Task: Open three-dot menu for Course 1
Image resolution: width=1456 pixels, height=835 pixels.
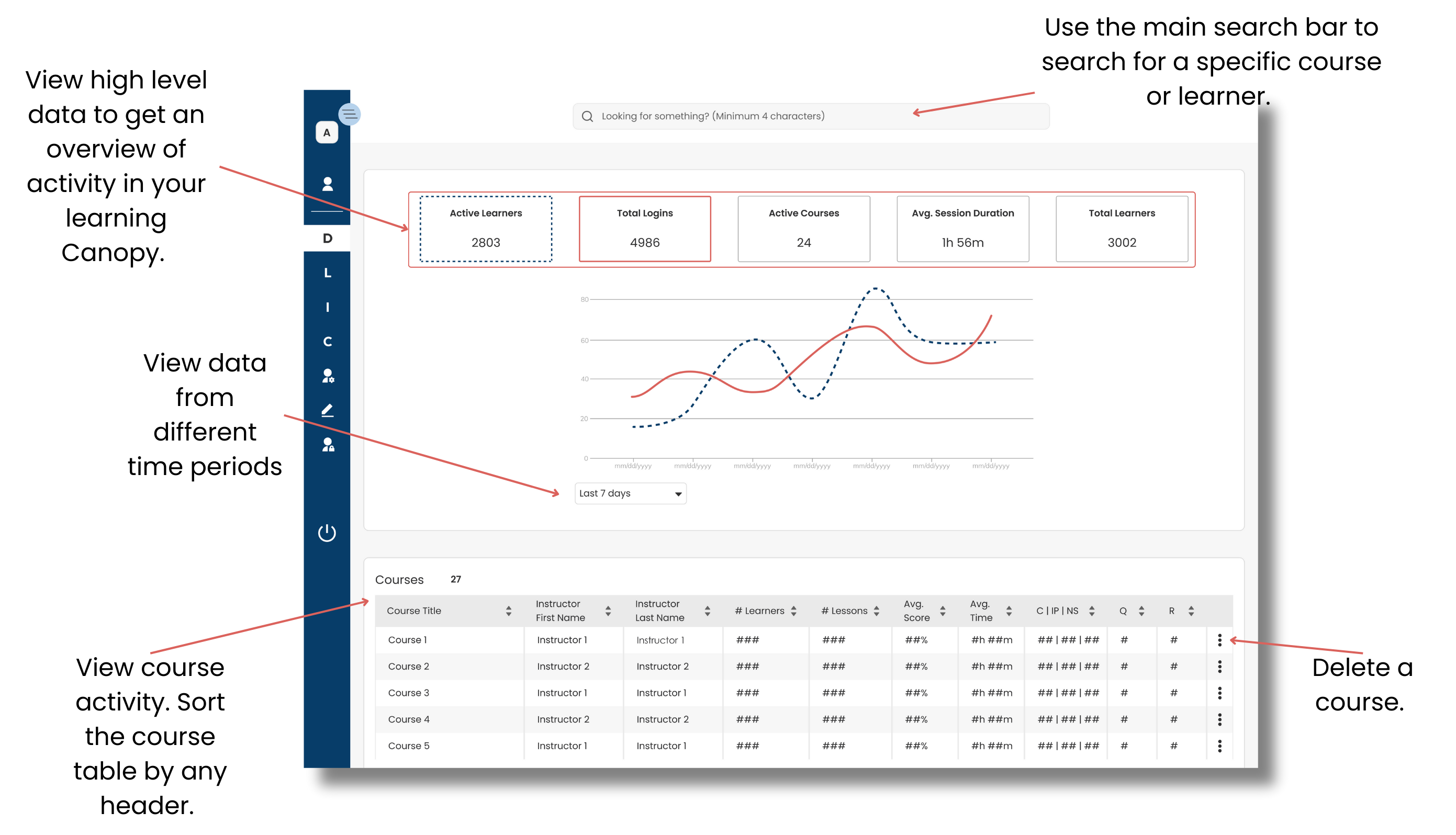Action: pos(1219,640)
